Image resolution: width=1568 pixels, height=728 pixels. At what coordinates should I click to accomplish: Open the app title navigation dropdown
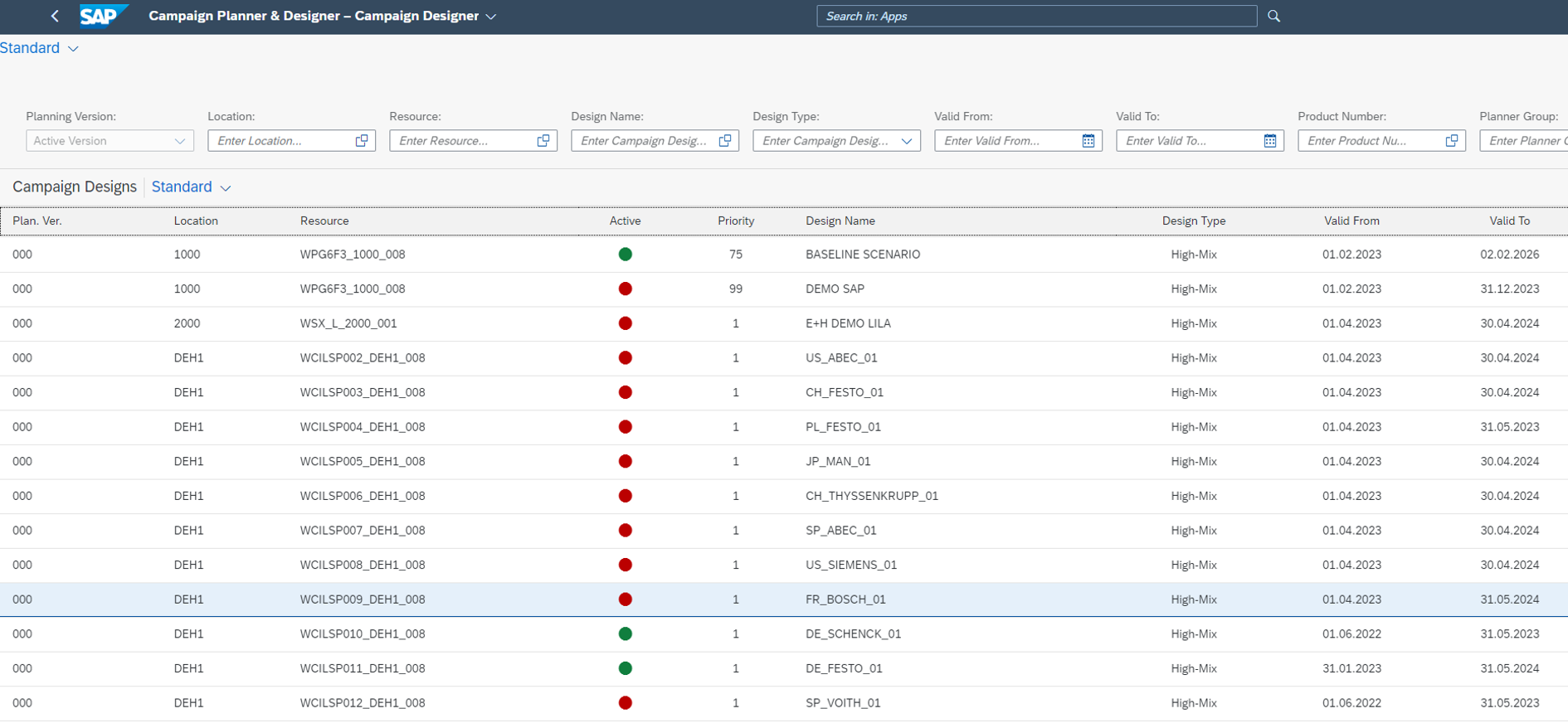click(491, 17)
